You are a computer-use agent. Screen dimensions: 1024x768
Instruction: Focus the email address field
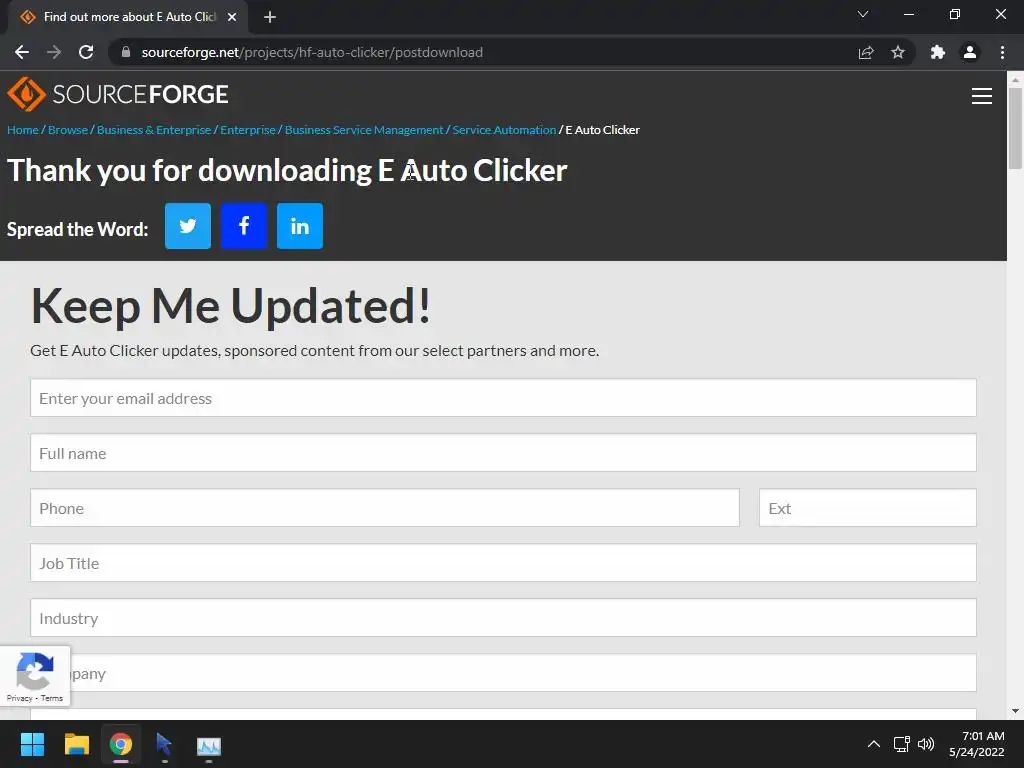[504, 398]
